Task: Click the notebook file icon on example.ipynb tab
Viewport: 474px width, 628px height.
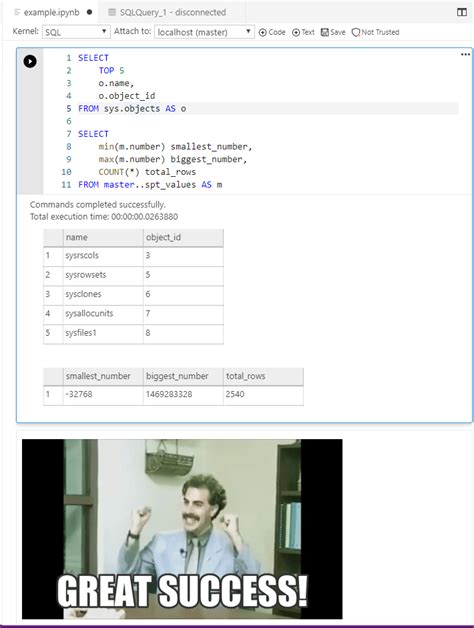Action: 17,12
